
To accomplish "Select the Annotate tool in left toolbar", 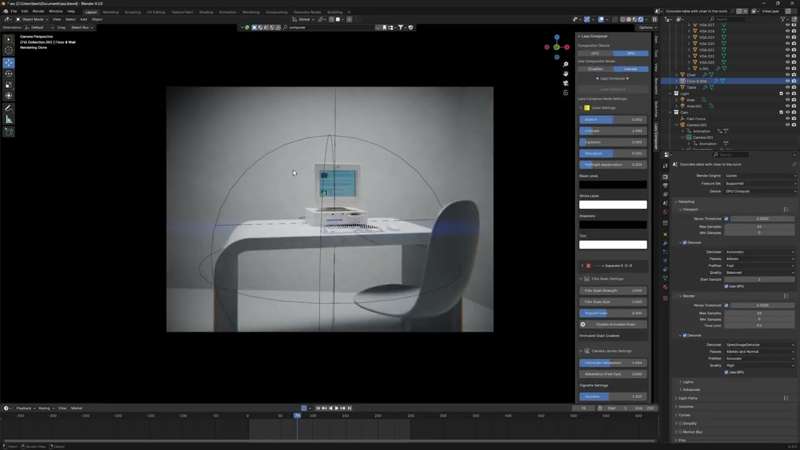I will [x=9, y=108].
